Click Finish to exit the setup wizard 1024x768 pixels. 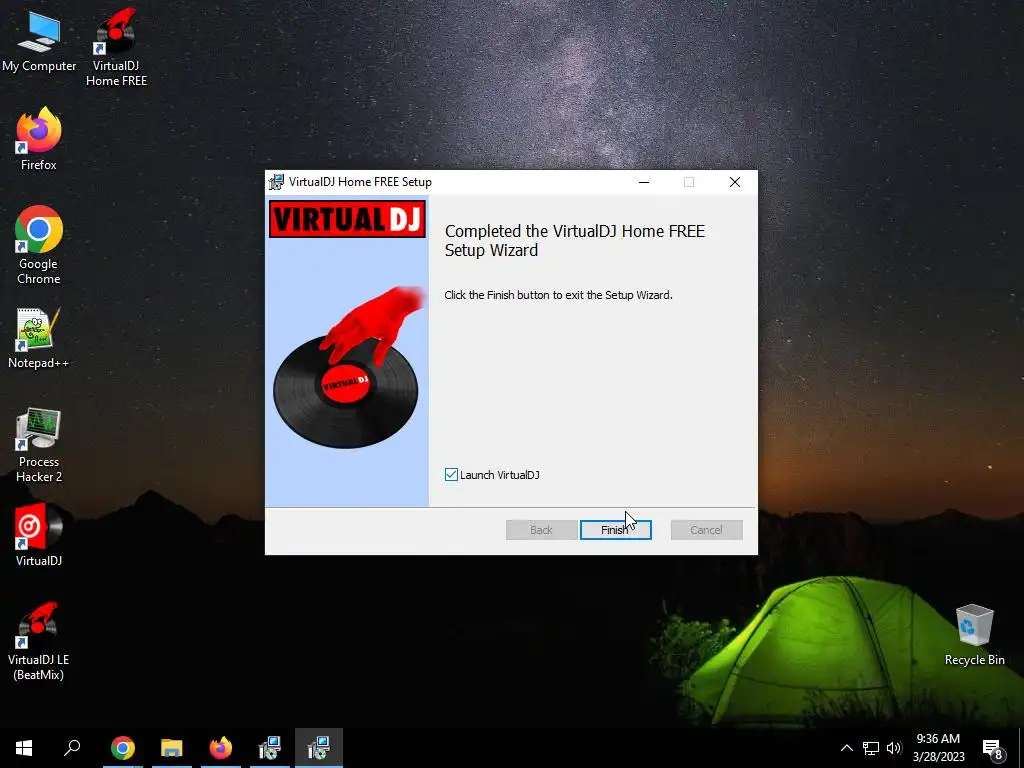615,530
